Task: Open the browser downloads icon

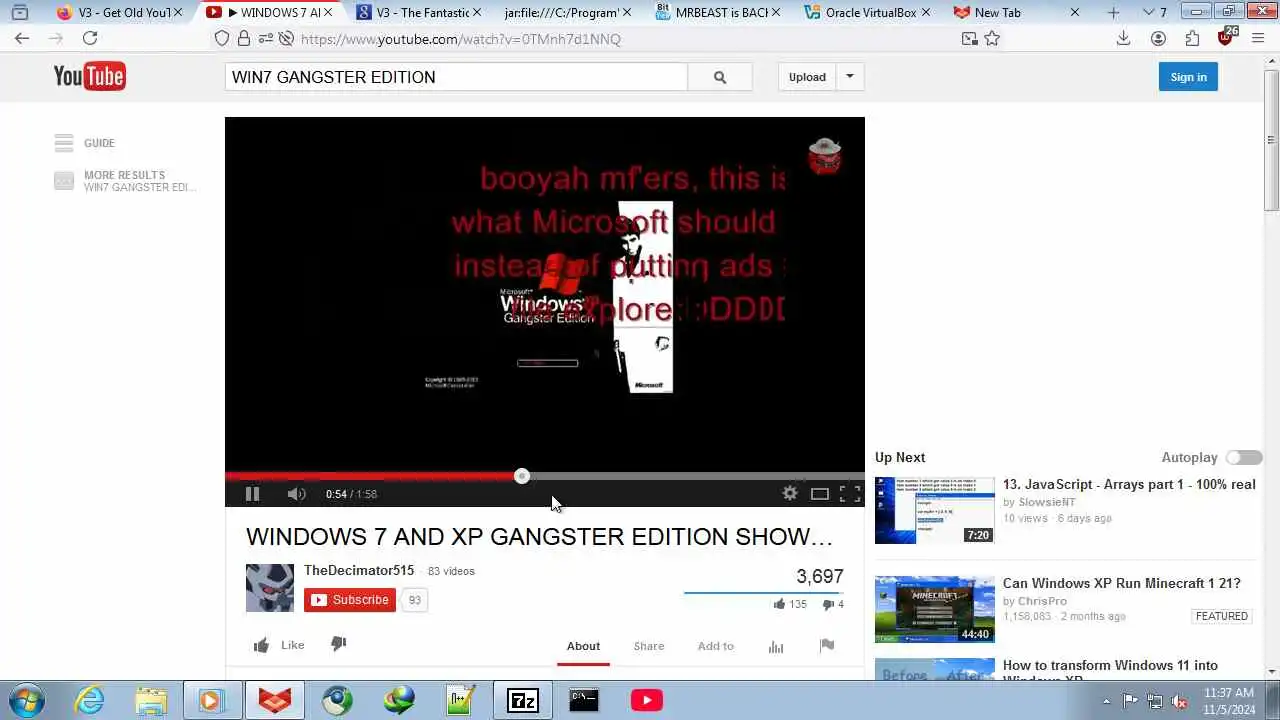Action: (x=1123, y=38)
